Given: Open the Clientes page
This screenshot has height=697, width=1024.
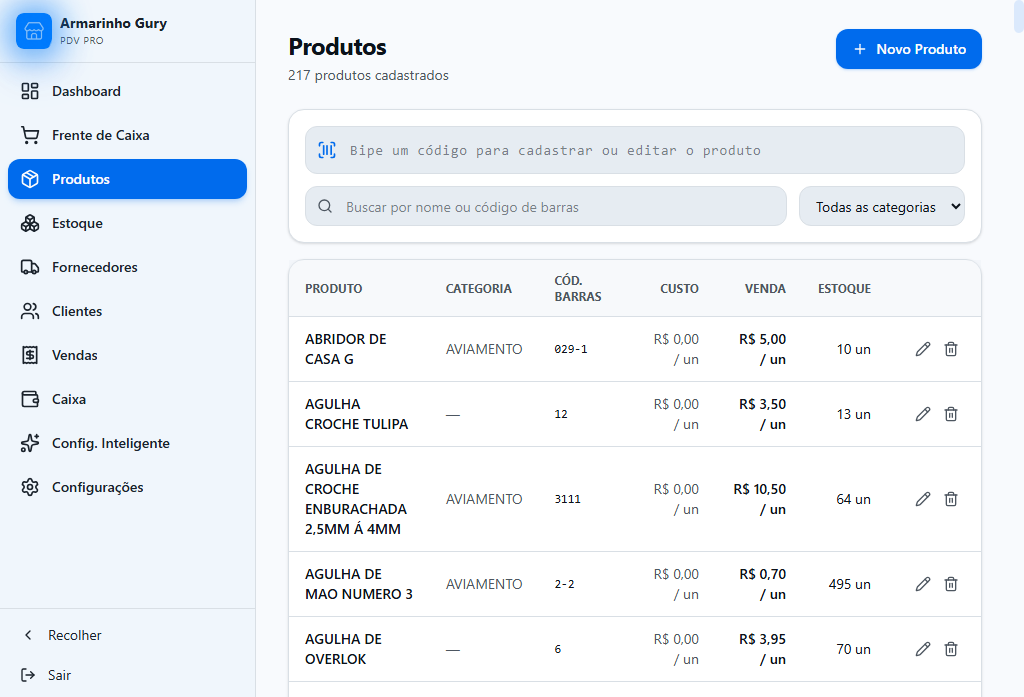Looking at the screenshot, I should (x=127, y=311).
